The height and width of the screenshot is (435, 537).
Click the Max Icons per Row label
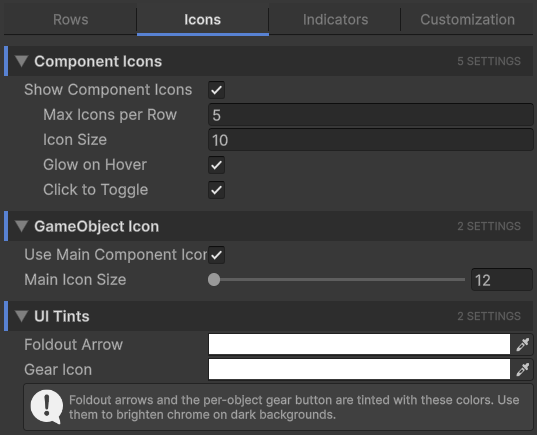click(110, 115)
